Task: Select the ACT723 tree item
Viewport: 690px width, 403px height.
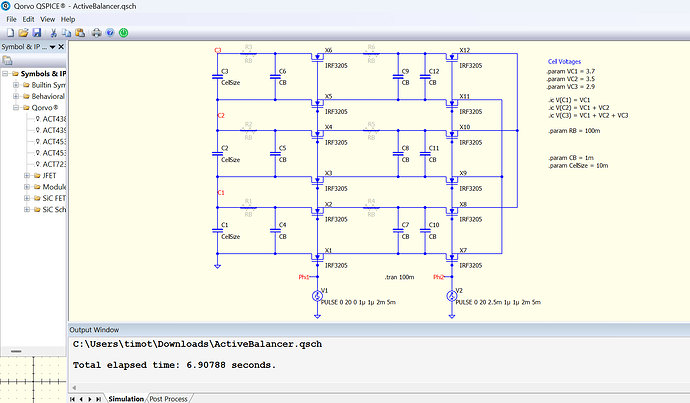Action: (54, 164)
